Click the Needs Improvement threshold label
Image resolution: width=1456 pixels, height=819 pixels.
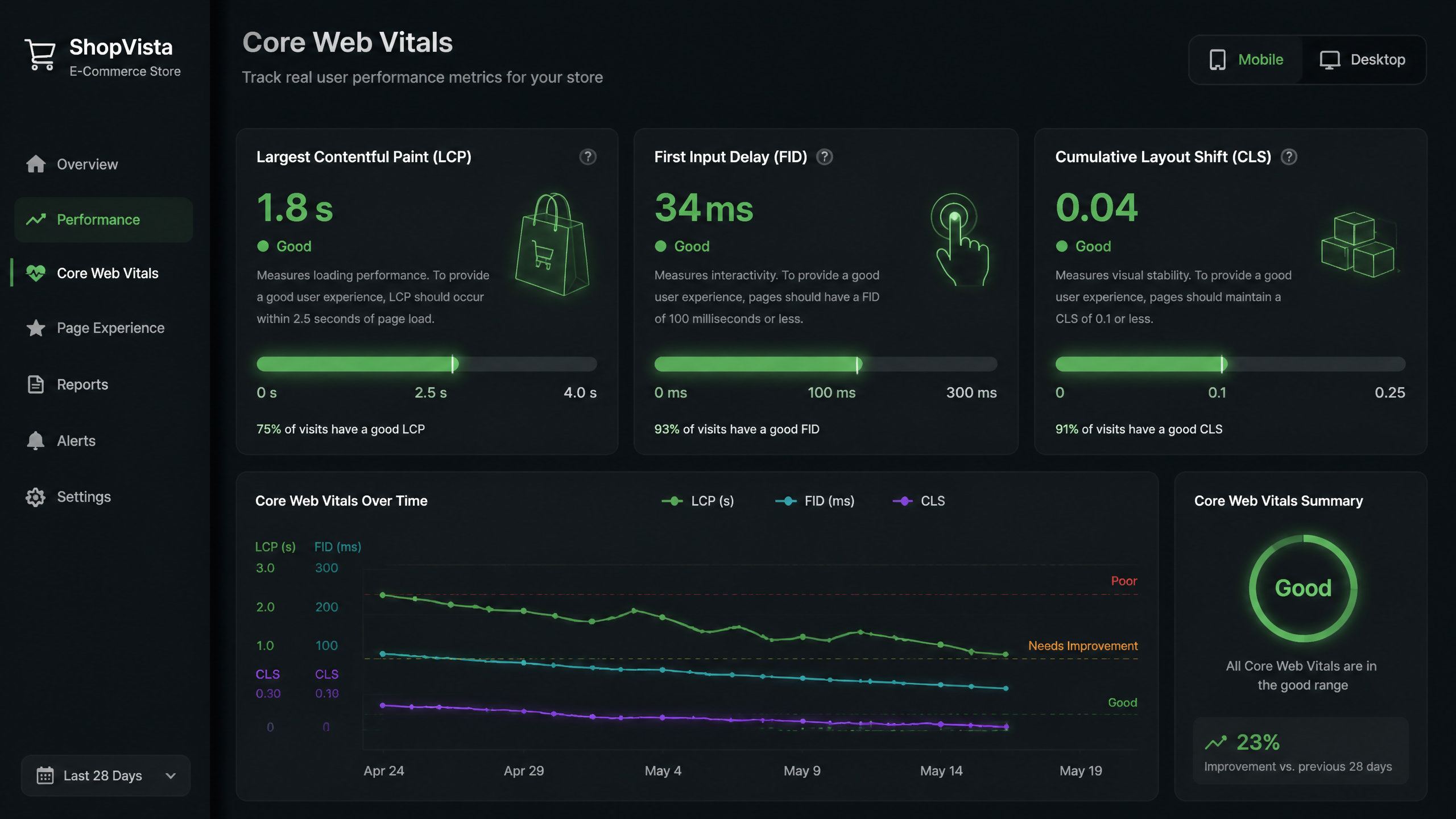point(1083,646)
